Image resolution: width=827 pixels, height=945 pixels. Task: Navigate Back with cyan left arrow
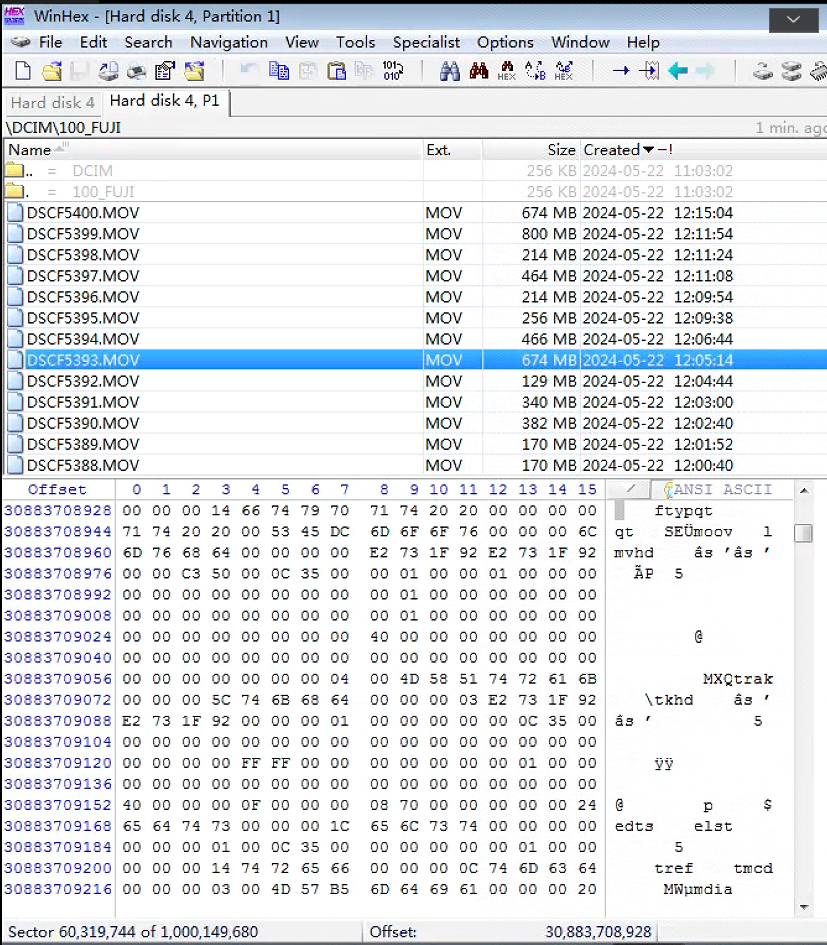678,71
